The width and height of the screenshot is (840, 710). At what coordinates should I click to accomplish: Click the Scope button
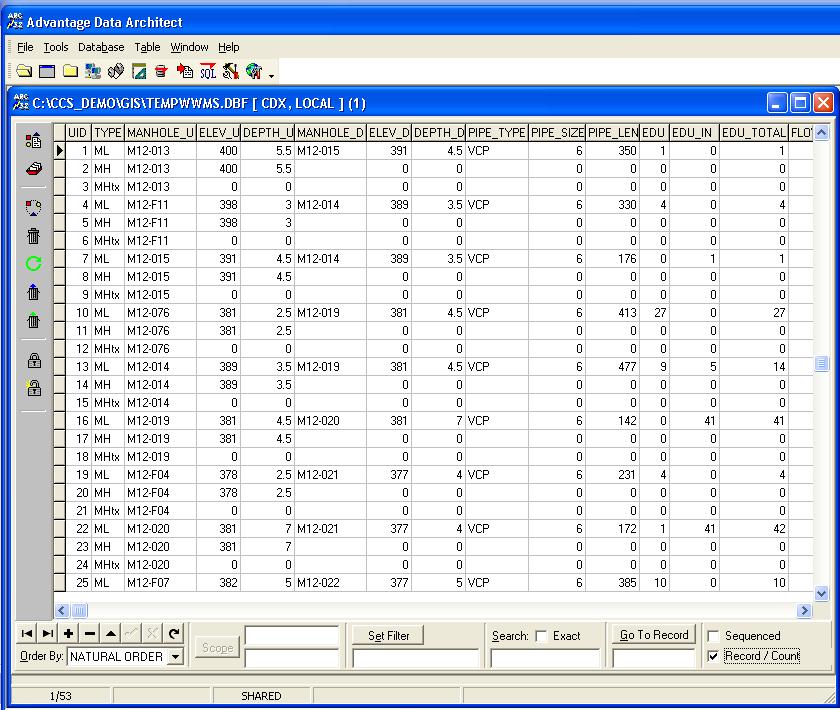(217, 648)
